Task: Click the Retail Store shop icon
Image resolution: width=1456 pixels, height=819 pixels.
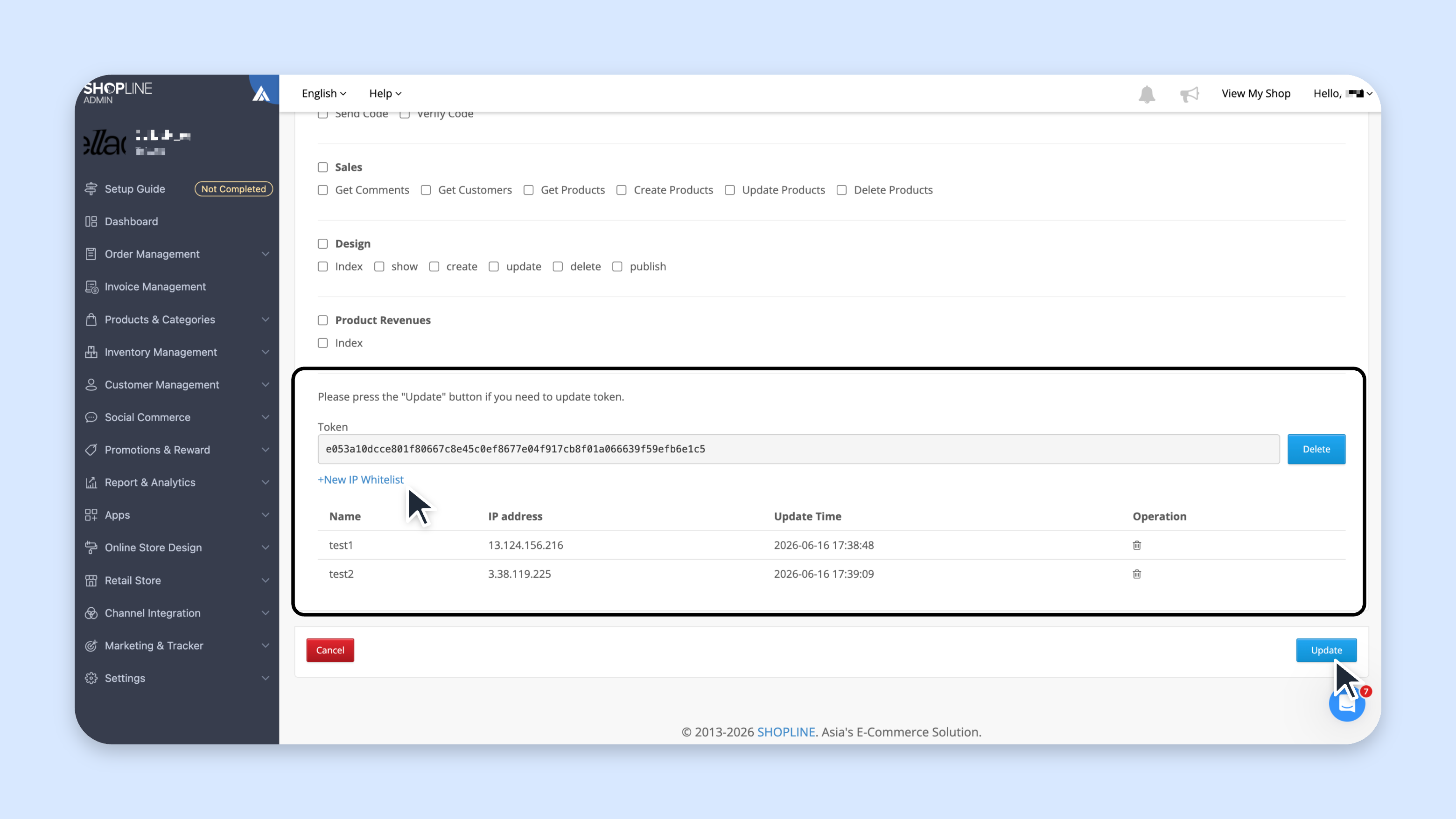Action: (91, 581)
